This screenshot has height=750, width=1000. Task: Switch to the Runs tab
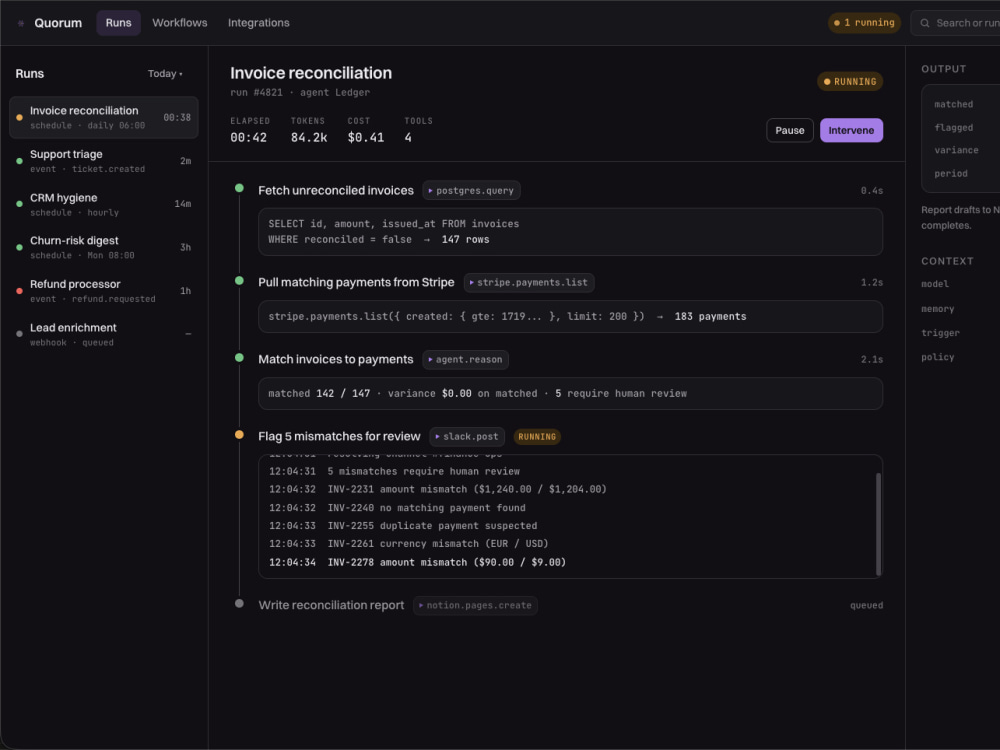(119, 23)
